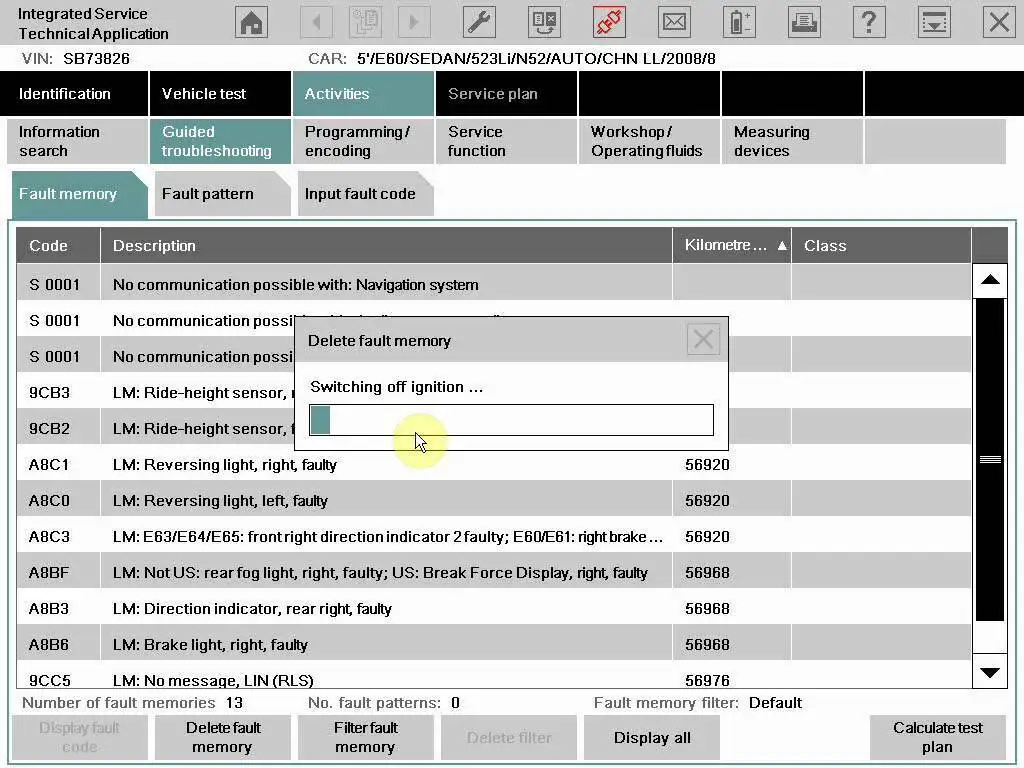Click the minimize-to-tray toolbar icon
1024x768 pixels.
click(x=934, y=23)
